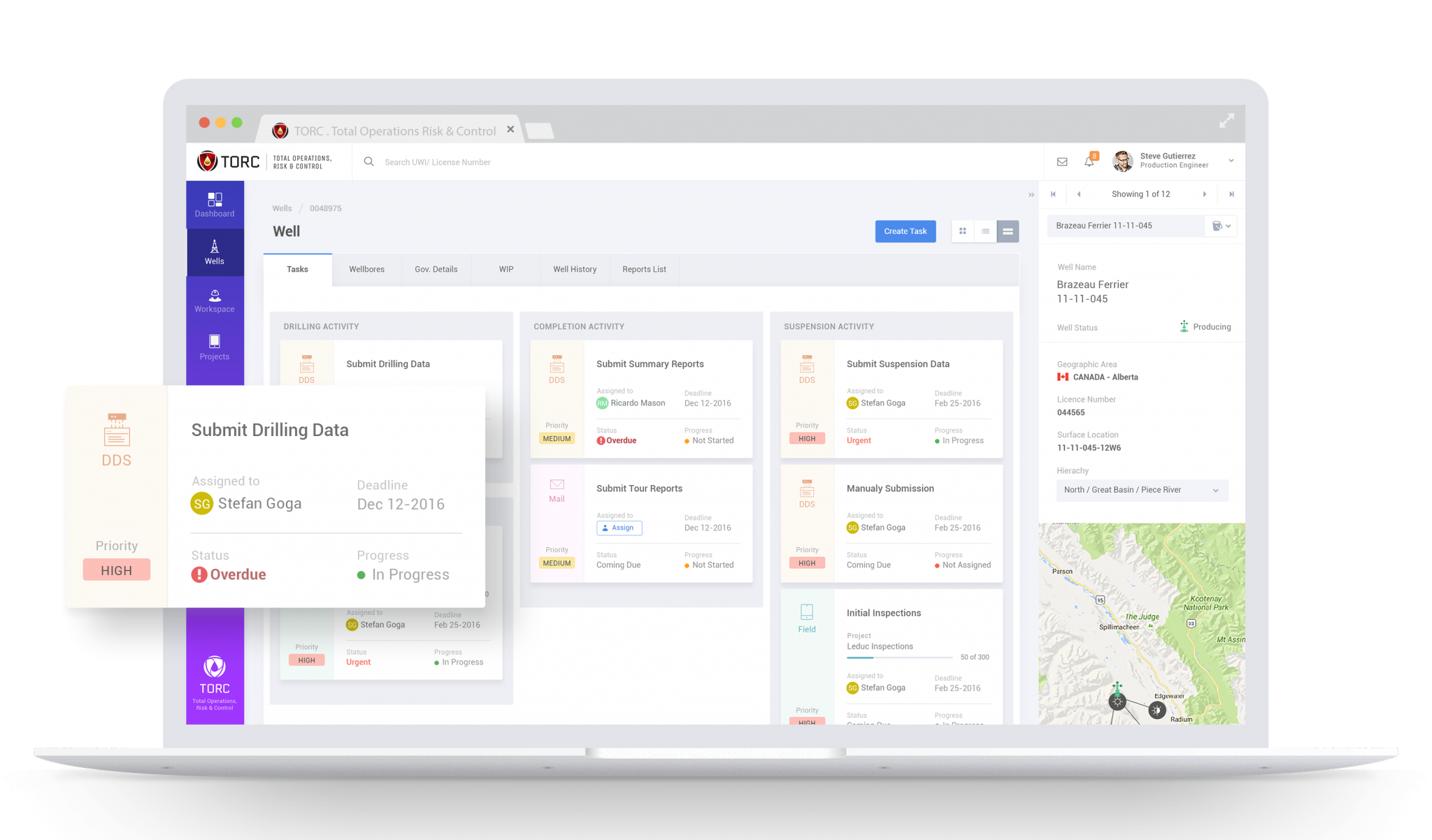
Task: Open the mail envelope icon
Action: 1061,161
